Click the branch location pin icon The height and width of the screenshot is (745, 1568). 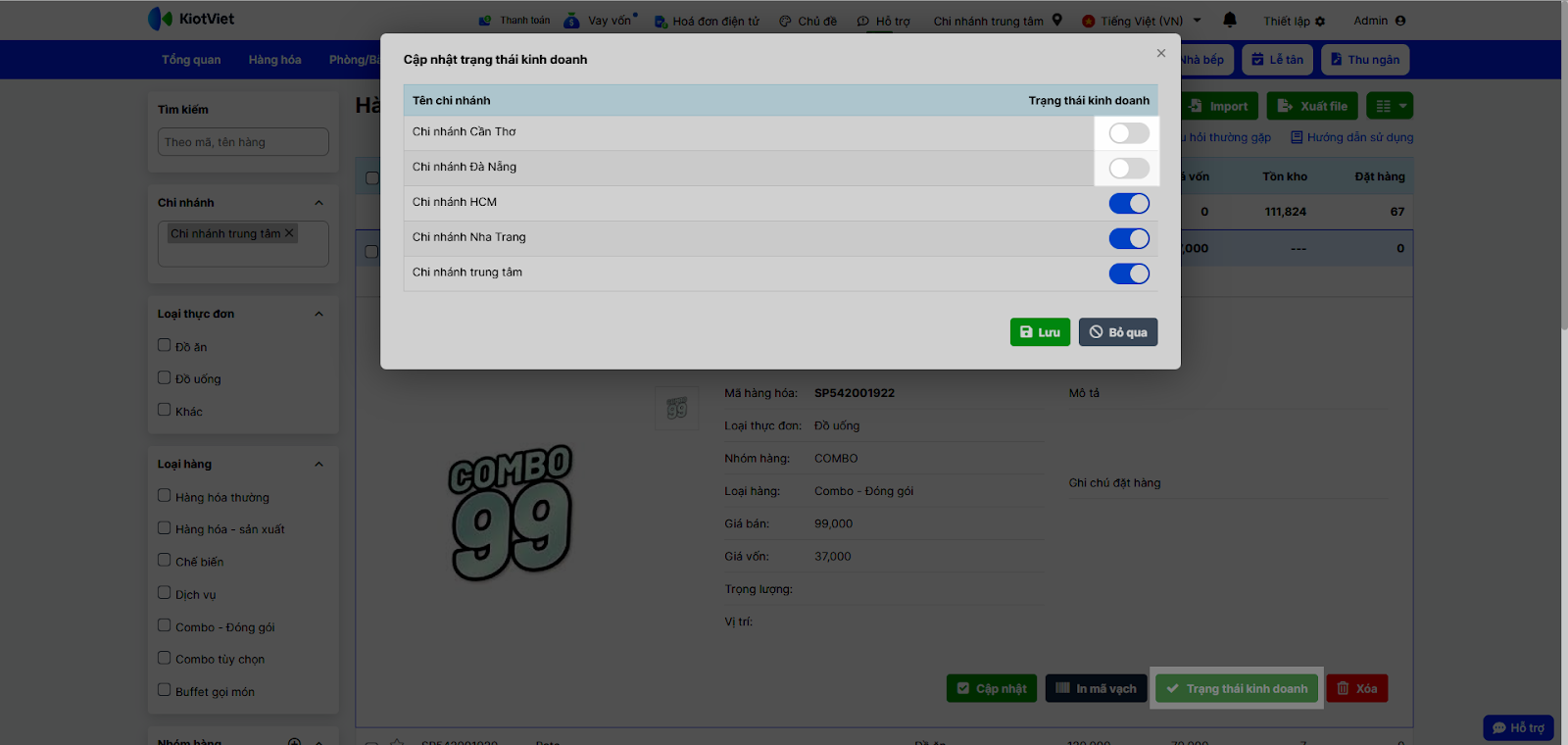tap(1057, 20)
